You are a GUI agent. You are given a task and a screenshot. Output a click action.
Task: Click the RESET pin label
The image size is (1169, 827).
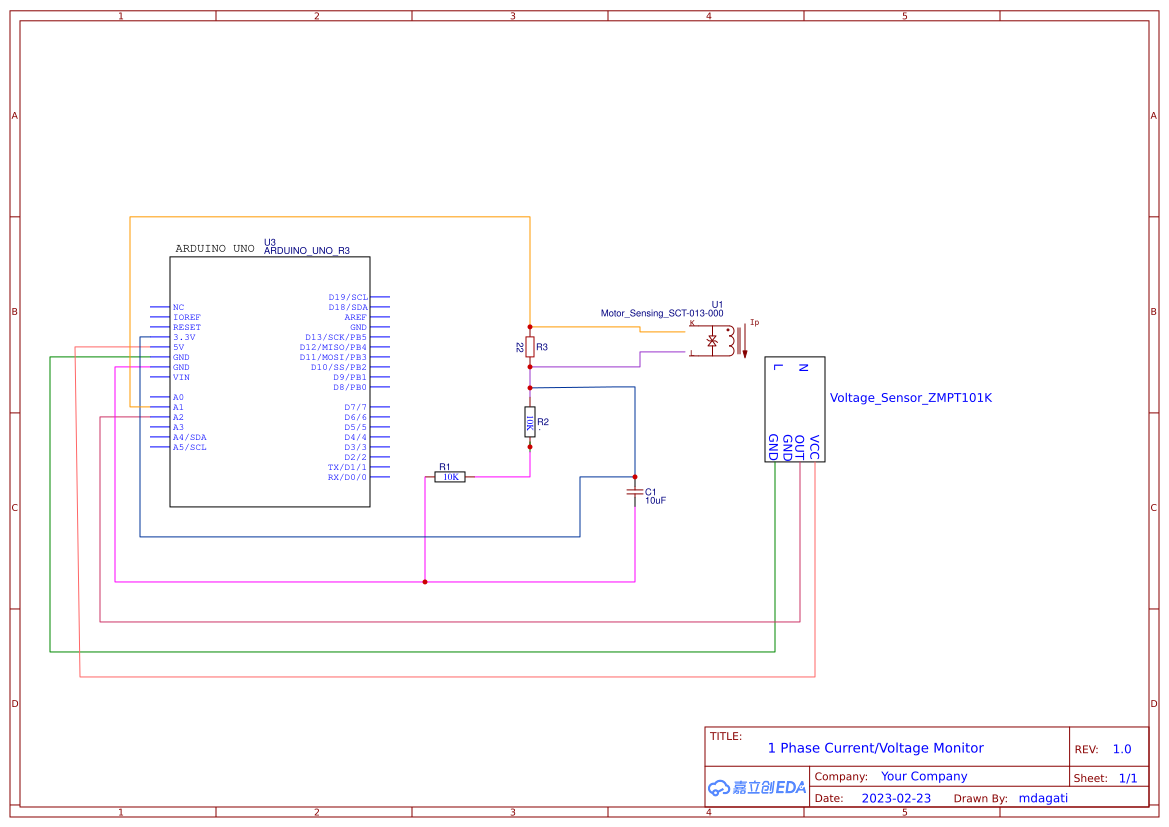coord(186,327)
